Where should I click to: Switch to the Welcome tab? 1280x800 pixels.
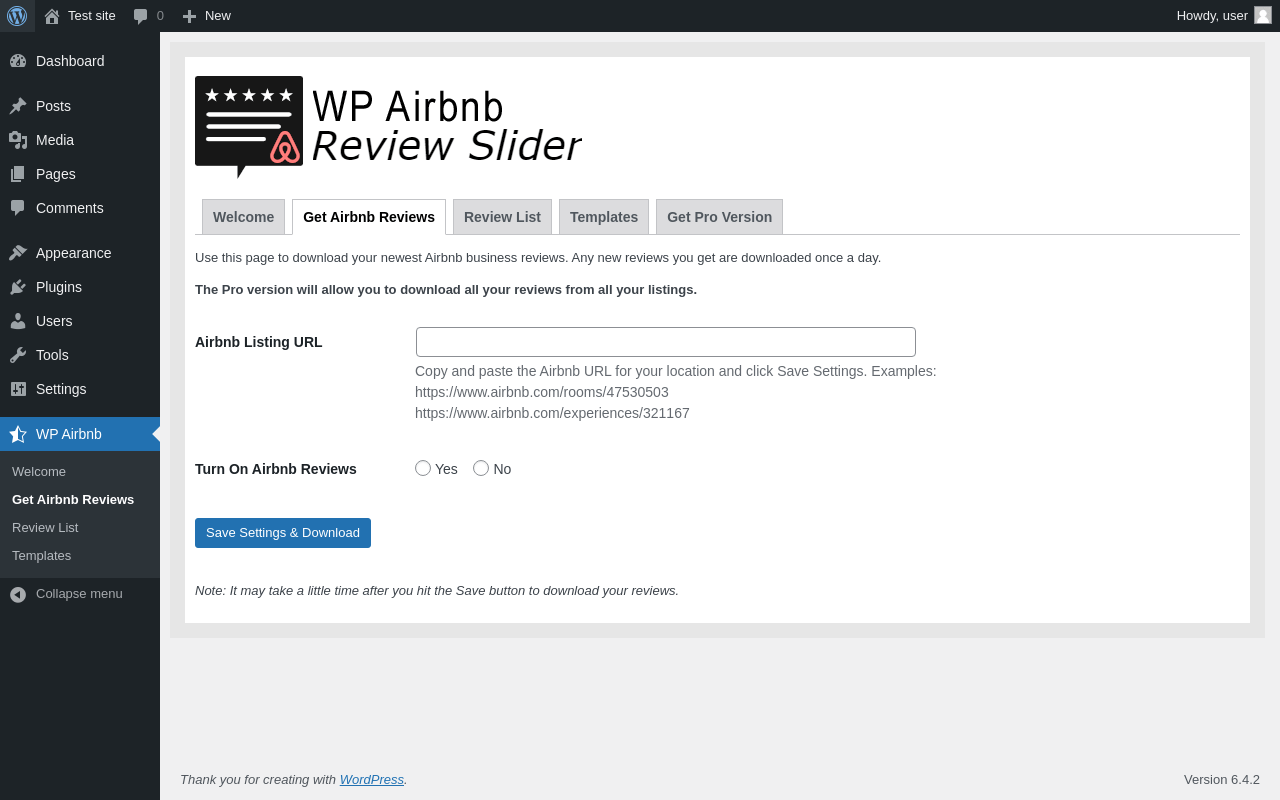pos(243,217)
